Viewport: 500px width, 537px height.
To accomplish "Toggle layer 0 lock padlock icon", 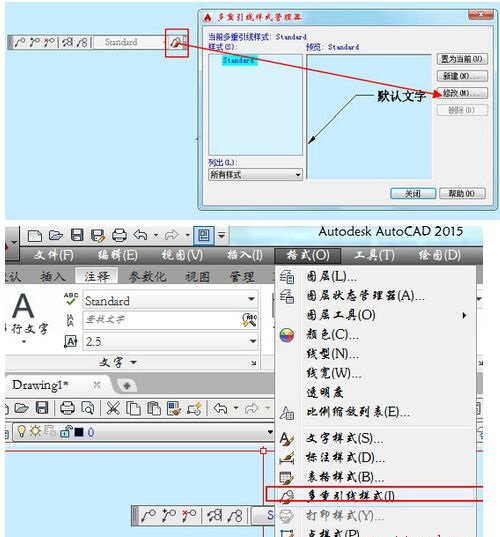I will pos(66,432).
